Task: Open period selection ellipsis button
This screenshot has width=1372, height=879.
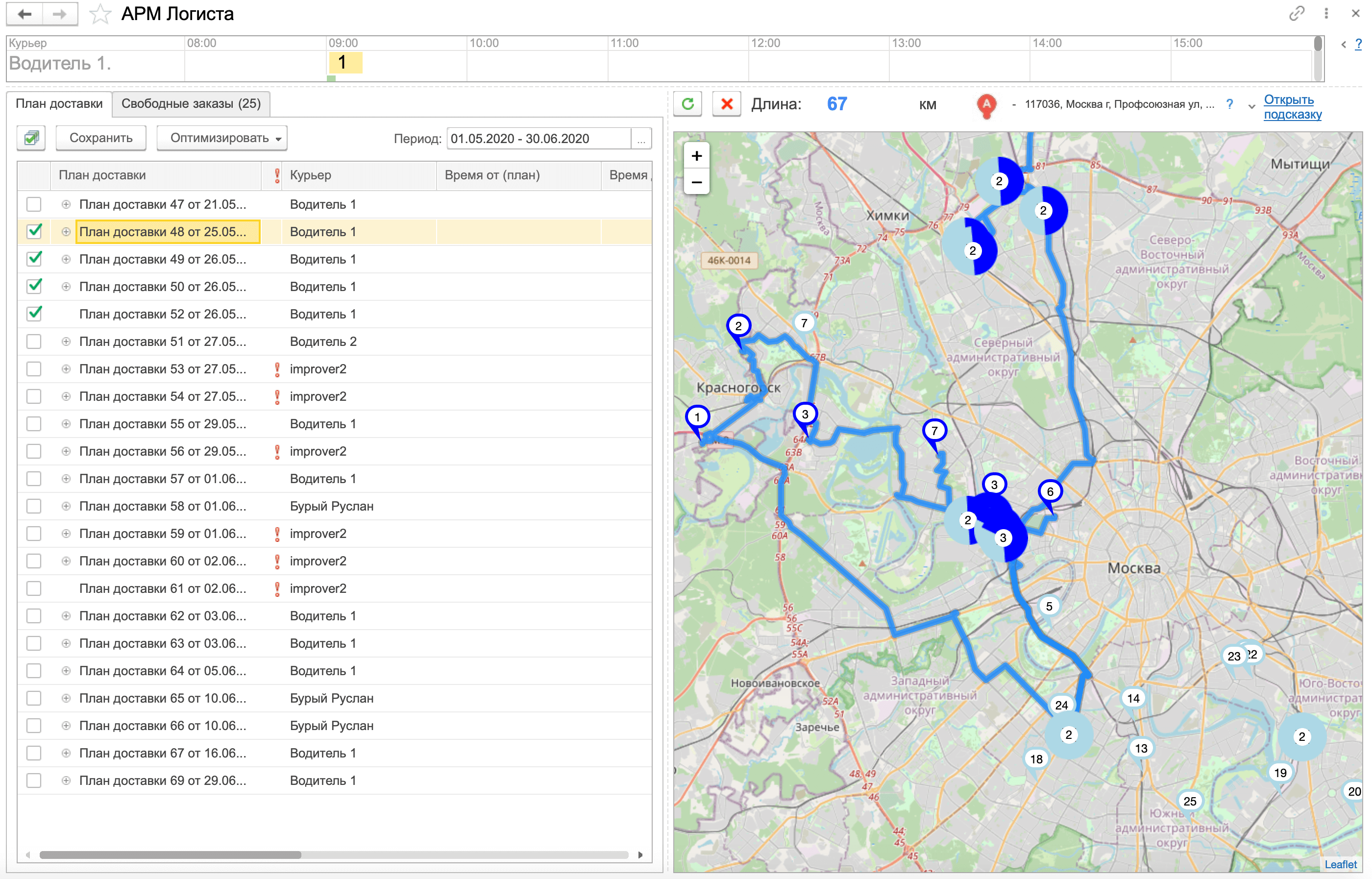Action: (641, 139)
